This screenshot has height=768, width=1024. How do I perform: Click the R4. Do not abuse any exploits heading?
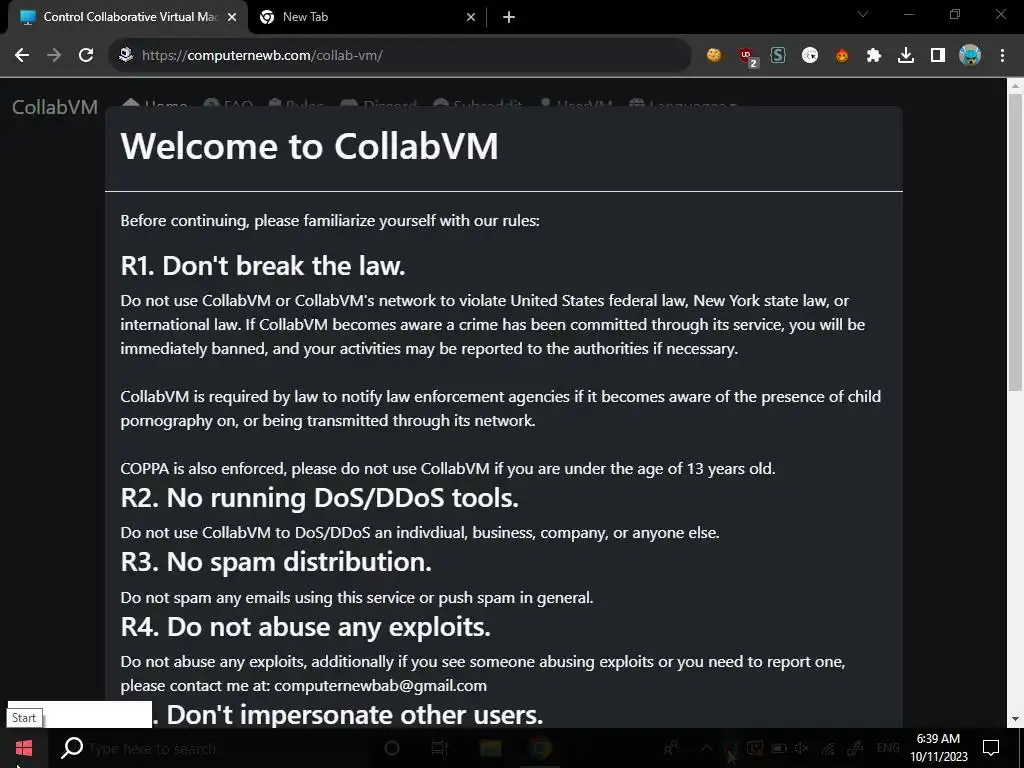point(306,626)
